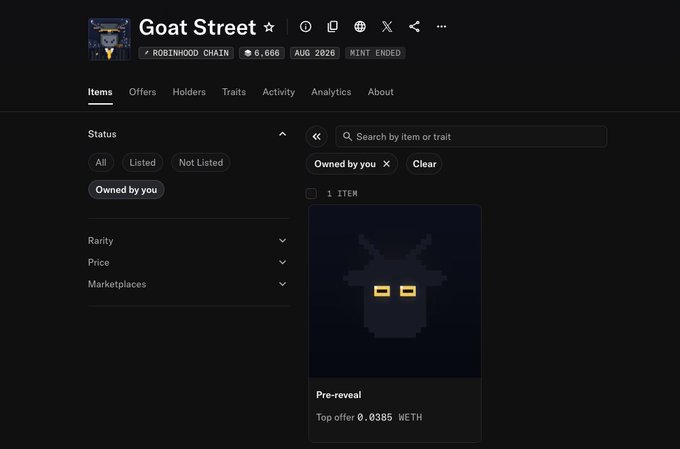680x449 pixels.
Task: Click the Goat Street collection title
Action: pos(197,27)
